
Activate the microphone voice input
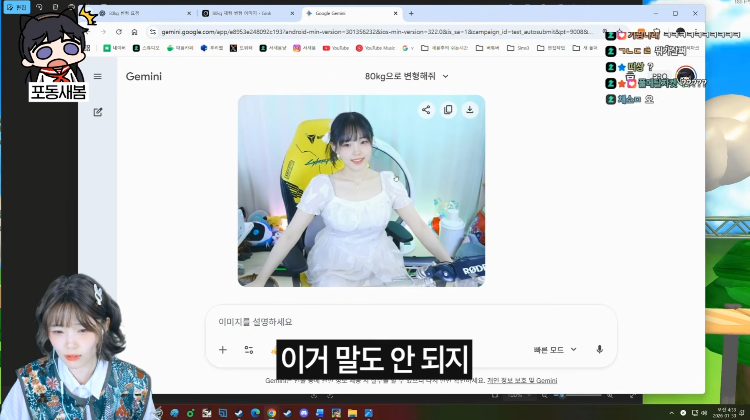(599, 350)
